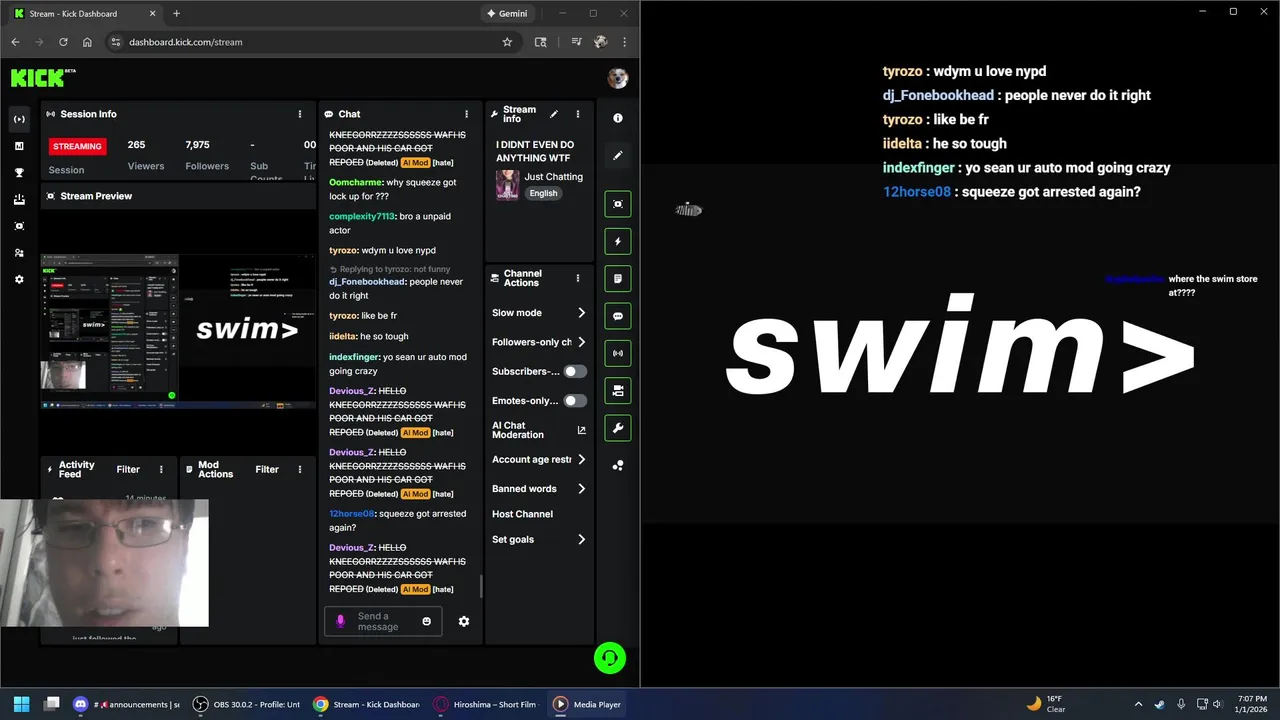Switch to OBS in taskbar
Screen dimensions: 1280x720
(247, 704)
